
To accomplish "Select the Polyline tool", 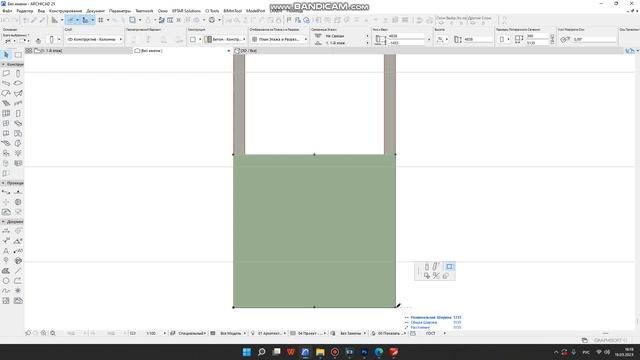I will point(18,281).
